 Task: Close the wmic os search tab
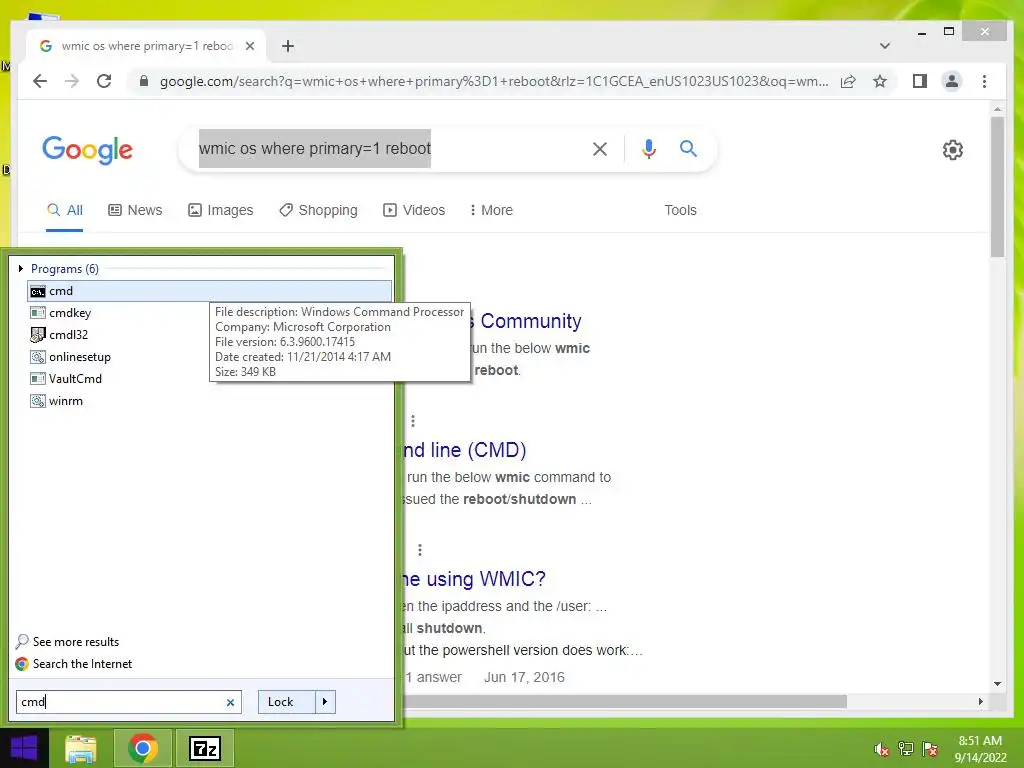tap(249, 46)
